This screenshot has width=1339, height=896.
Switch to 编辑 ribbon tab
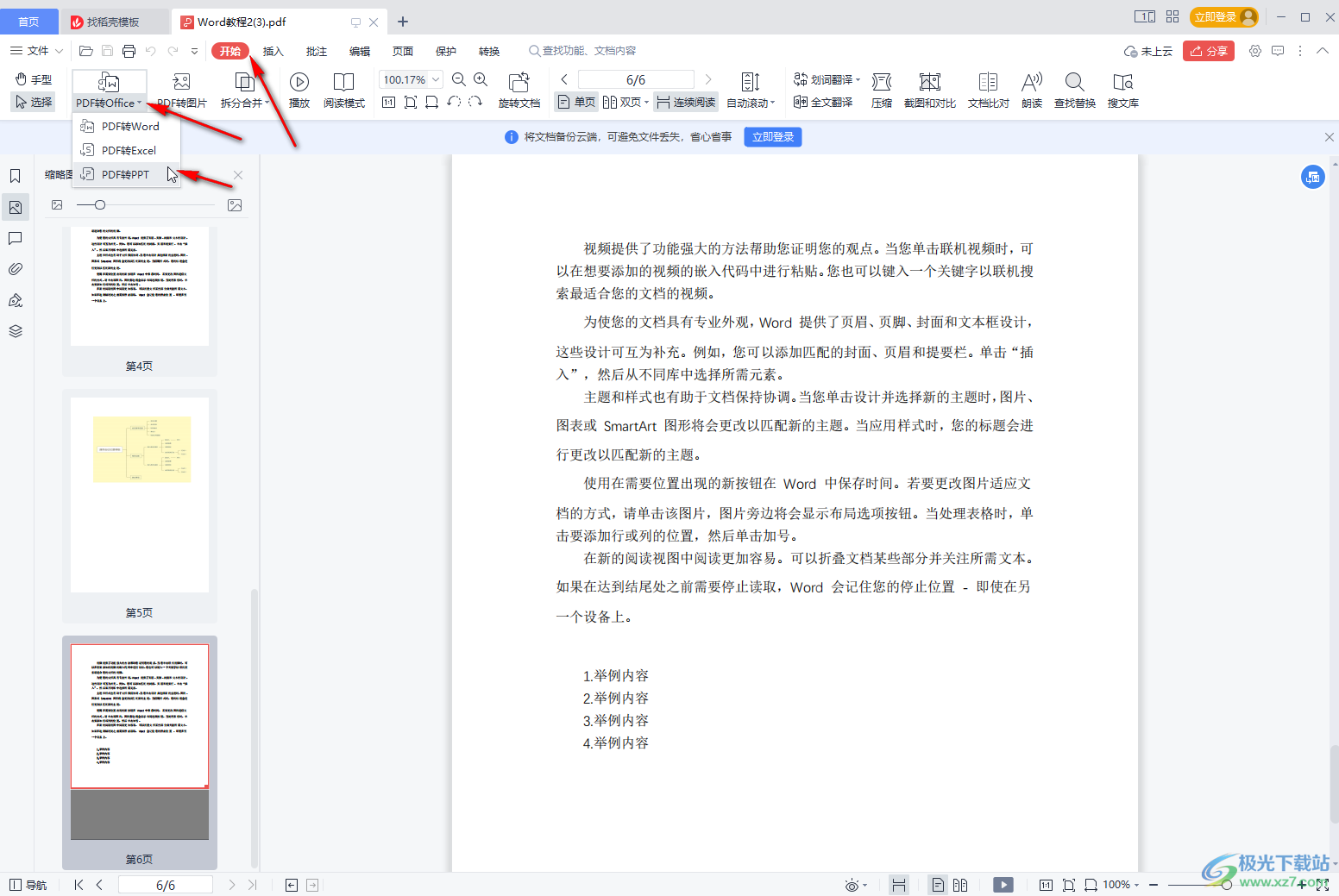tap(360, 51)
